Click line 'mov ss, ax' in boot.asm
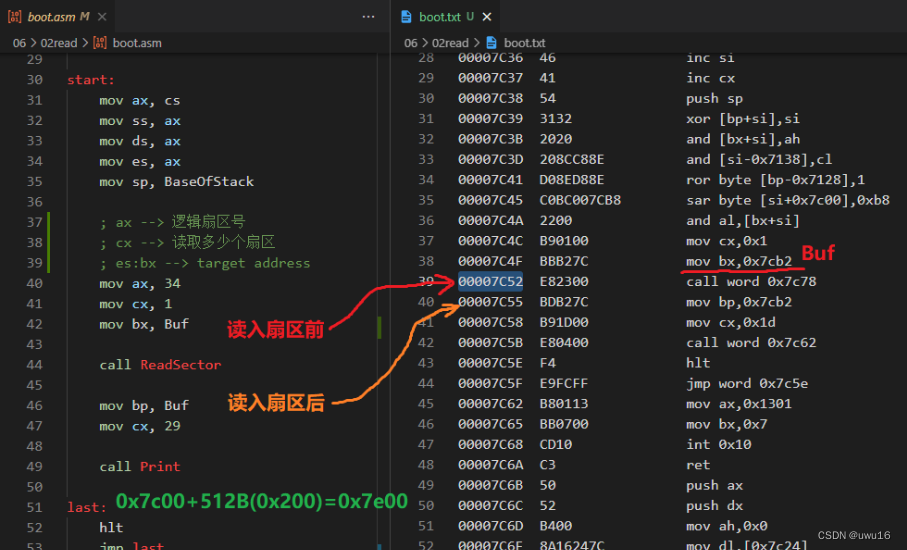This screenshot has height=550, width=907. 139,121
